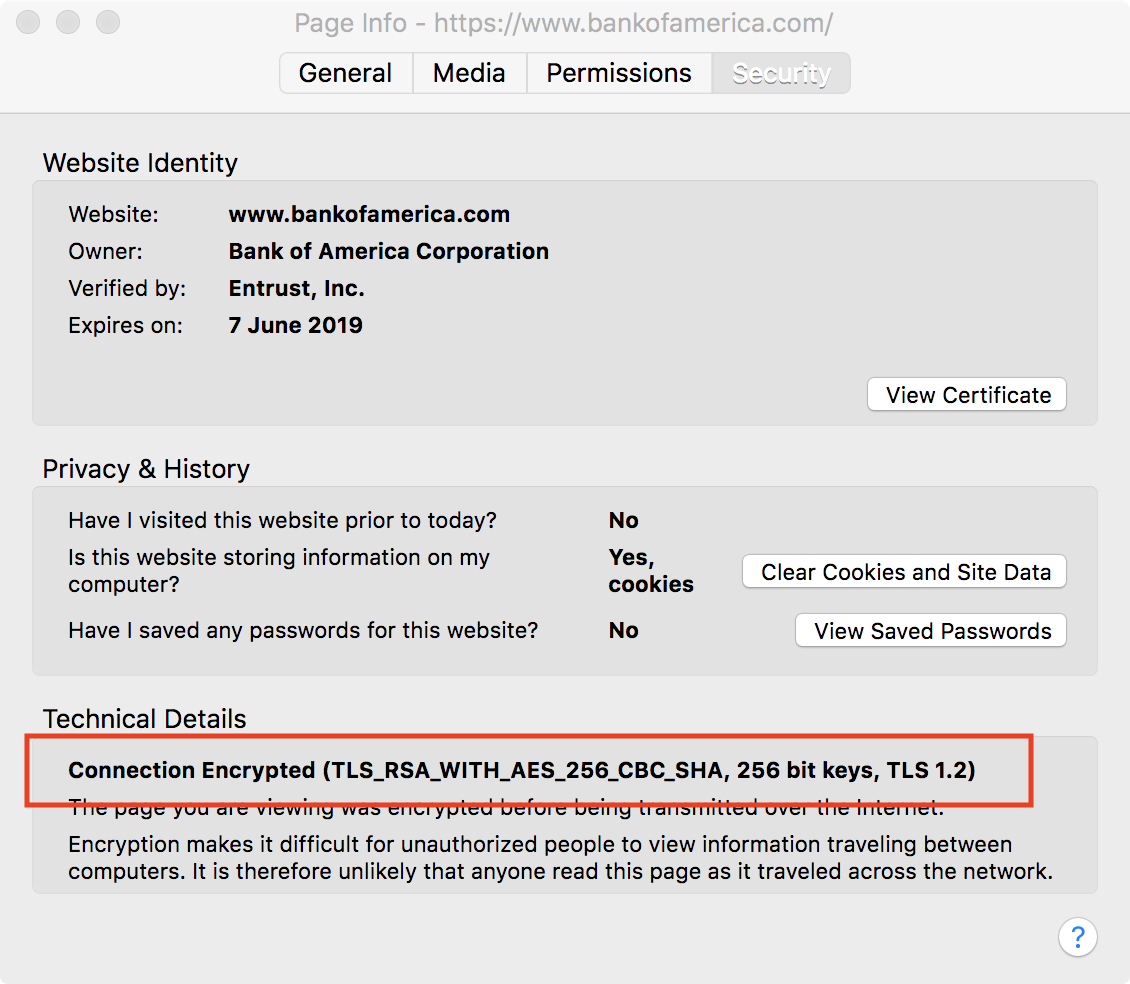Click the verifier name Entrust, Inc.
This screenshot has height=984, width=1130.
[296, 288]
